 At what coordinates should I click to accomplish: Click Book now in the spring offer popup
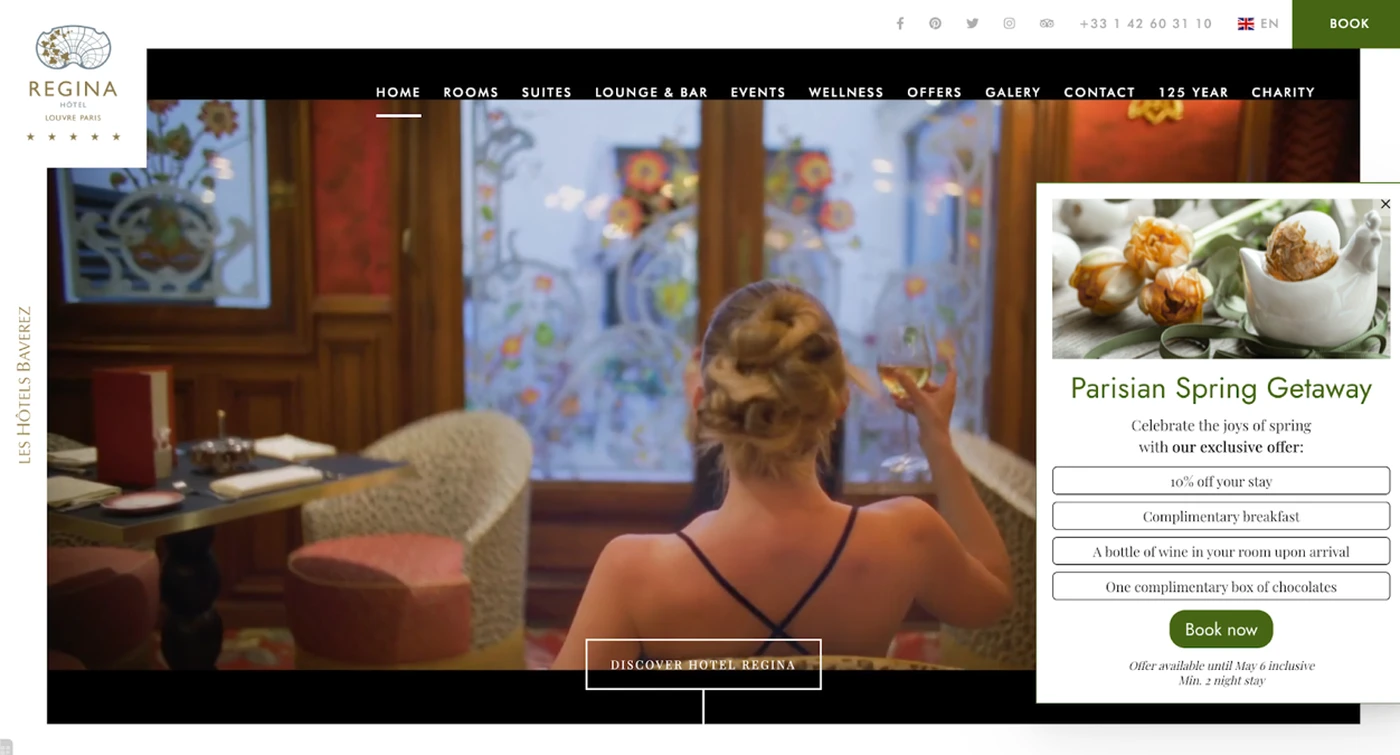click(x=1221, y=629)
